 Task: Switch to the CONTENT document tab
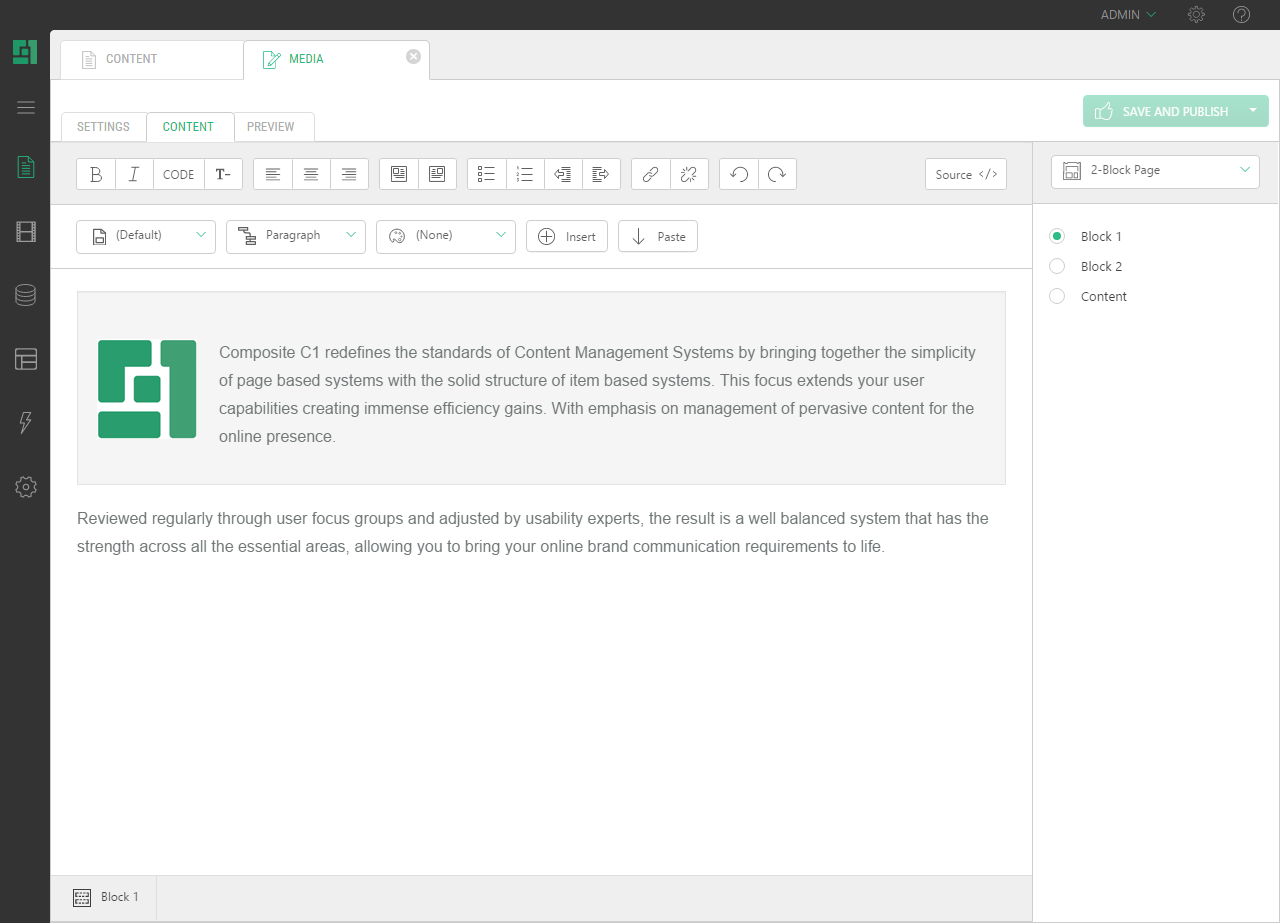coord(152,59)
